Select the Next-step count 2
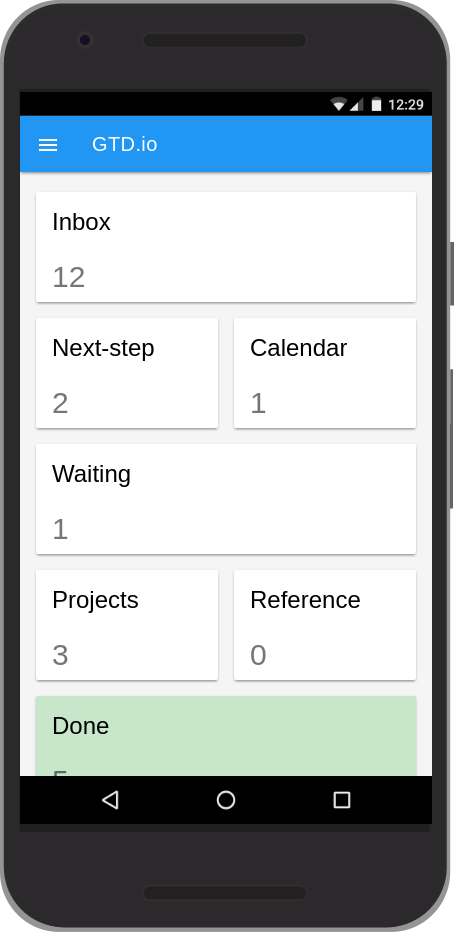 (61, 404)
